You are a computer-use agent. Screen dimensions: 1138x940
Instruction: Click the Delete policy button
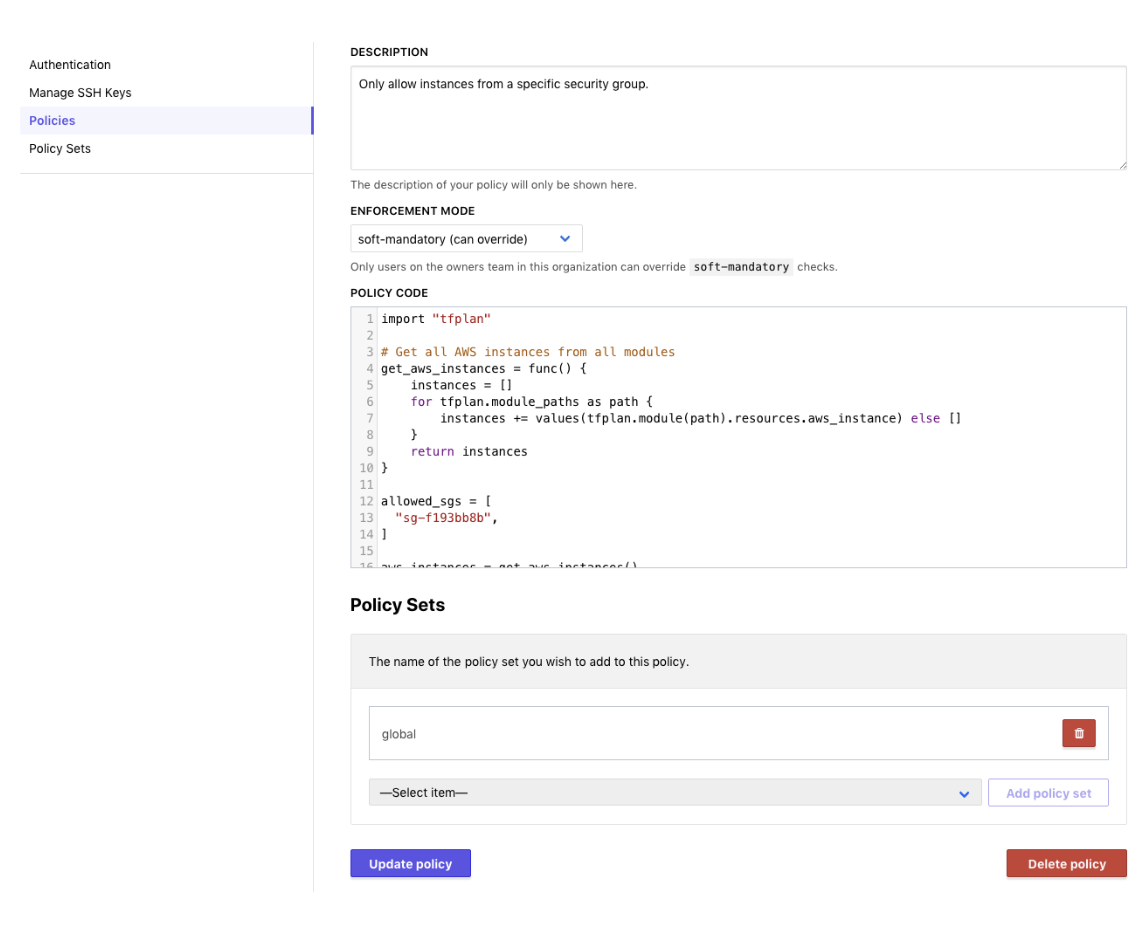point(1066,864)
